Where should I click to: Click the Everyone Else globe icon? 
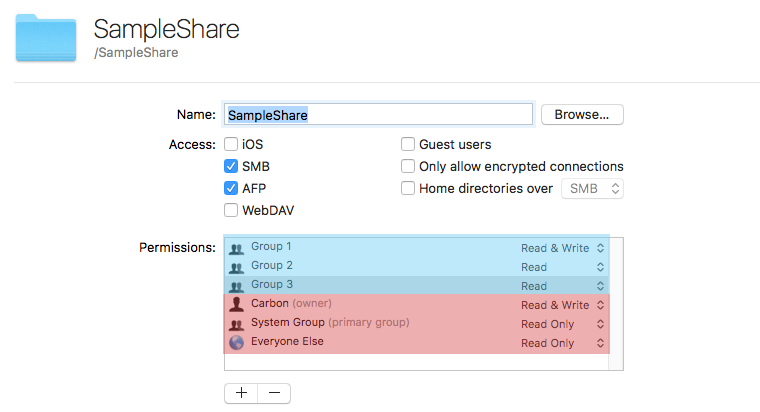pyautogui.click(x=237, y=343)
